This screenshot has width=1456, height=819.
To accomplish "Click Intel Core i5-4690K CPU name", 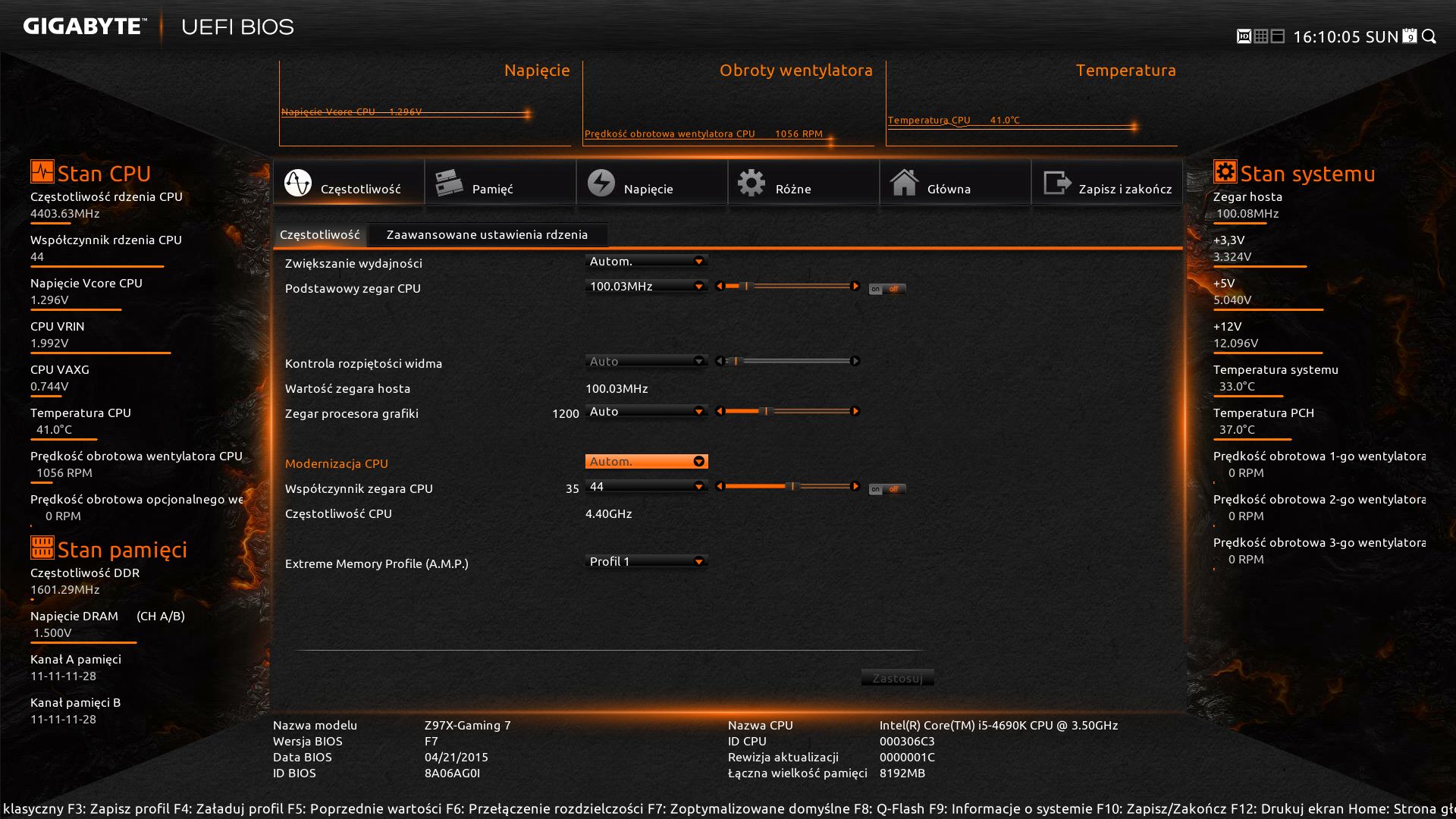I will (x=999, y=726).
